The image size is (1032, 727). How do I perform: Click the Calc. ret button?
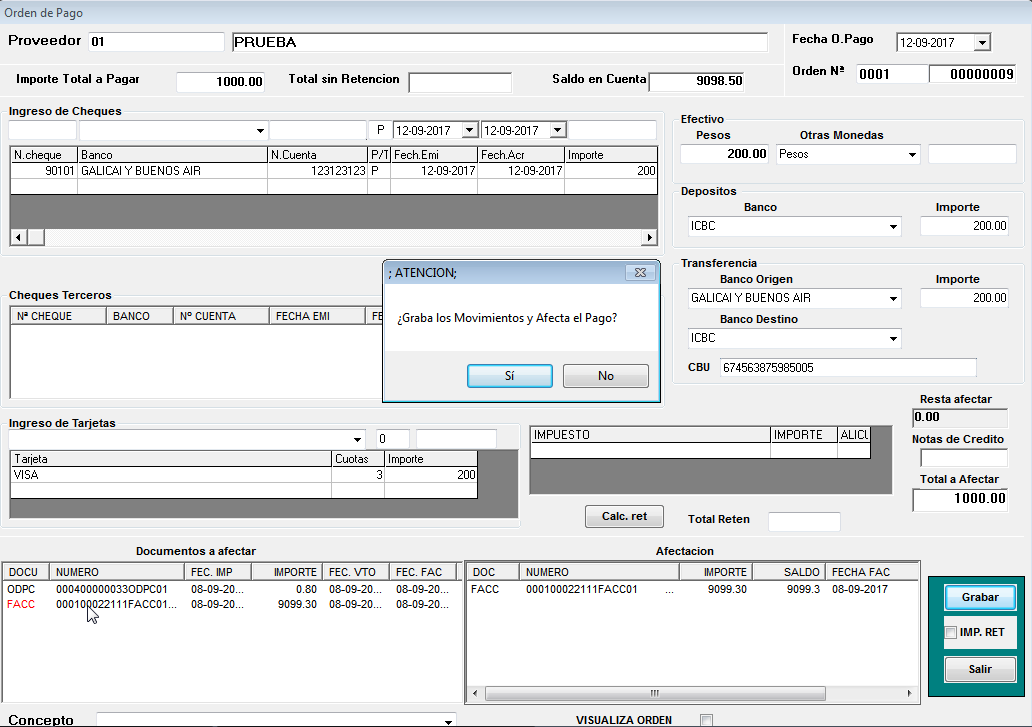[624, 516]
